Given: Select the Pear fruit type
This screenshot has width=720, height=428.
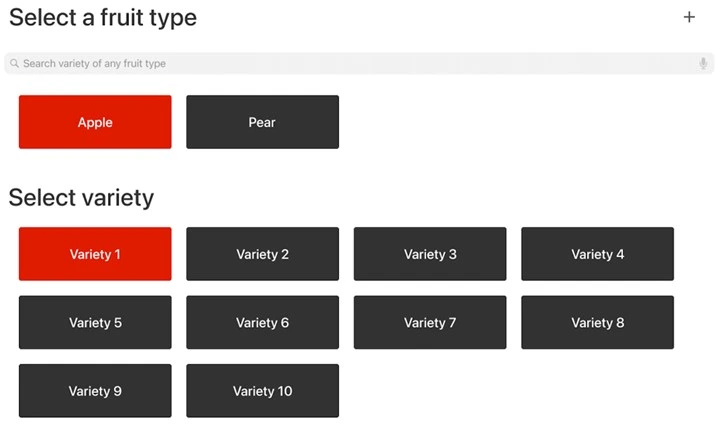Looking at the screenshot, I should [262, 122].
